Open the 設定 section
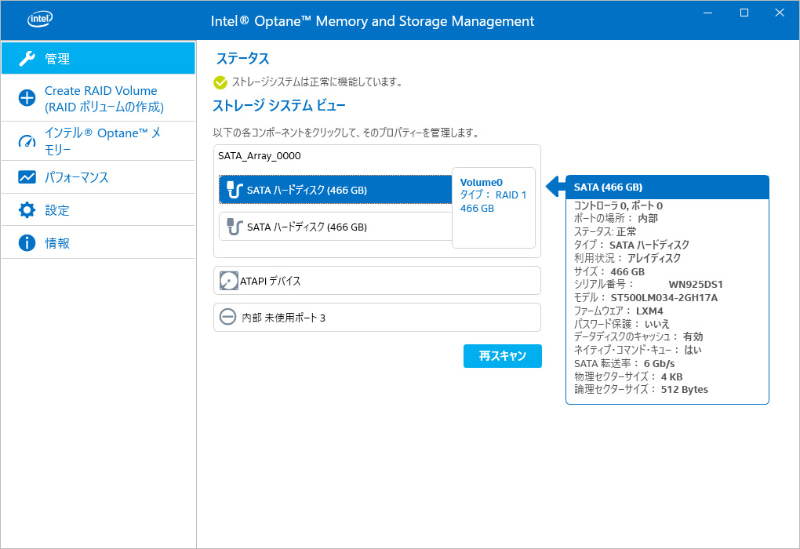This screenshot has height=549, width=800. coord(98,210)
